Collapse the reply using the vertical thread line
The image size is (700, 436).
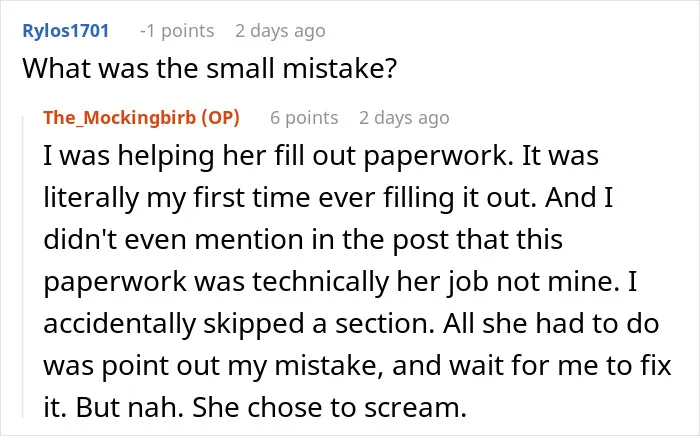coord(23,266)
